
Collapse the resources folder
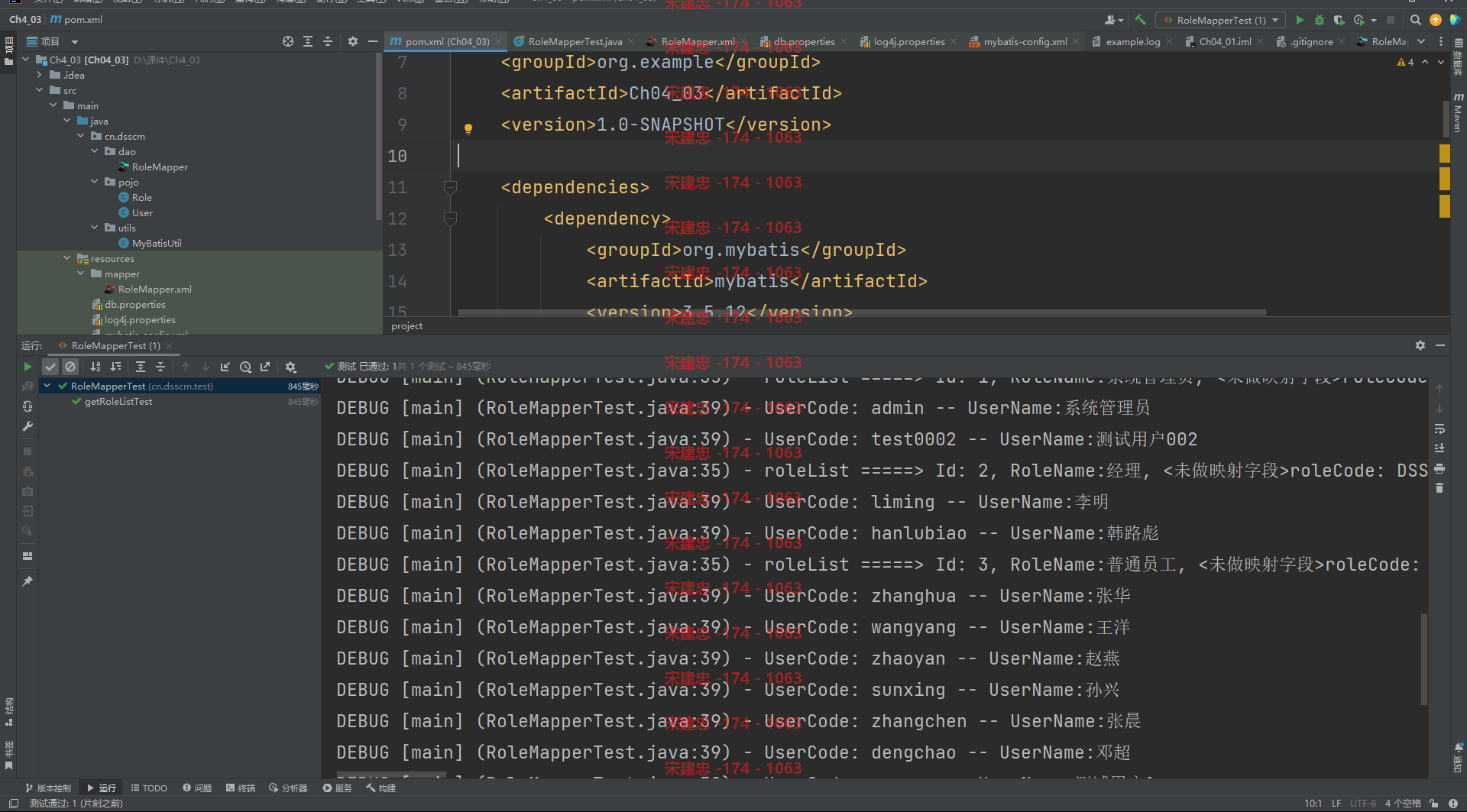coord(67,258)
